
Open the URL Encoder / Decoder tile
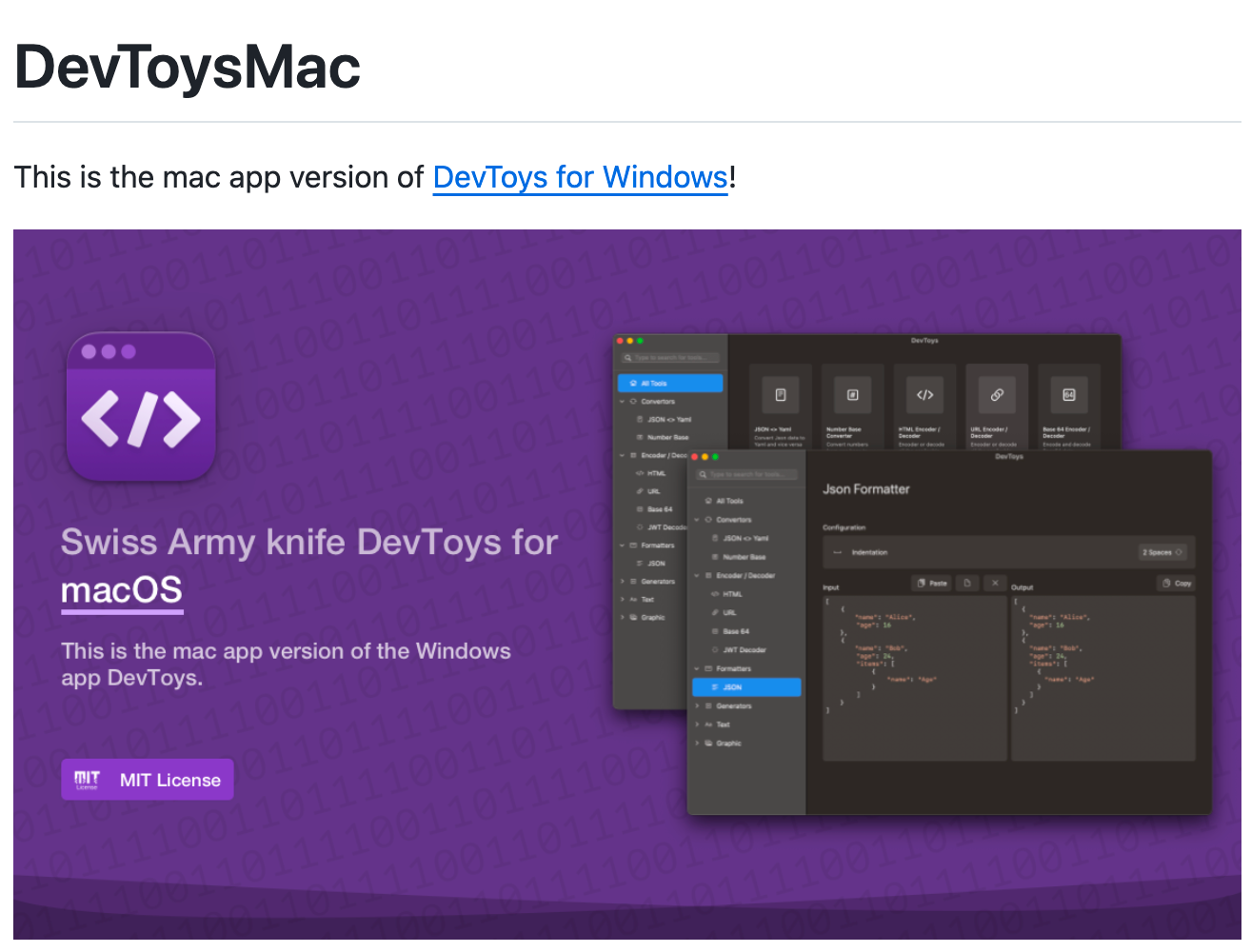pos(997,407)
